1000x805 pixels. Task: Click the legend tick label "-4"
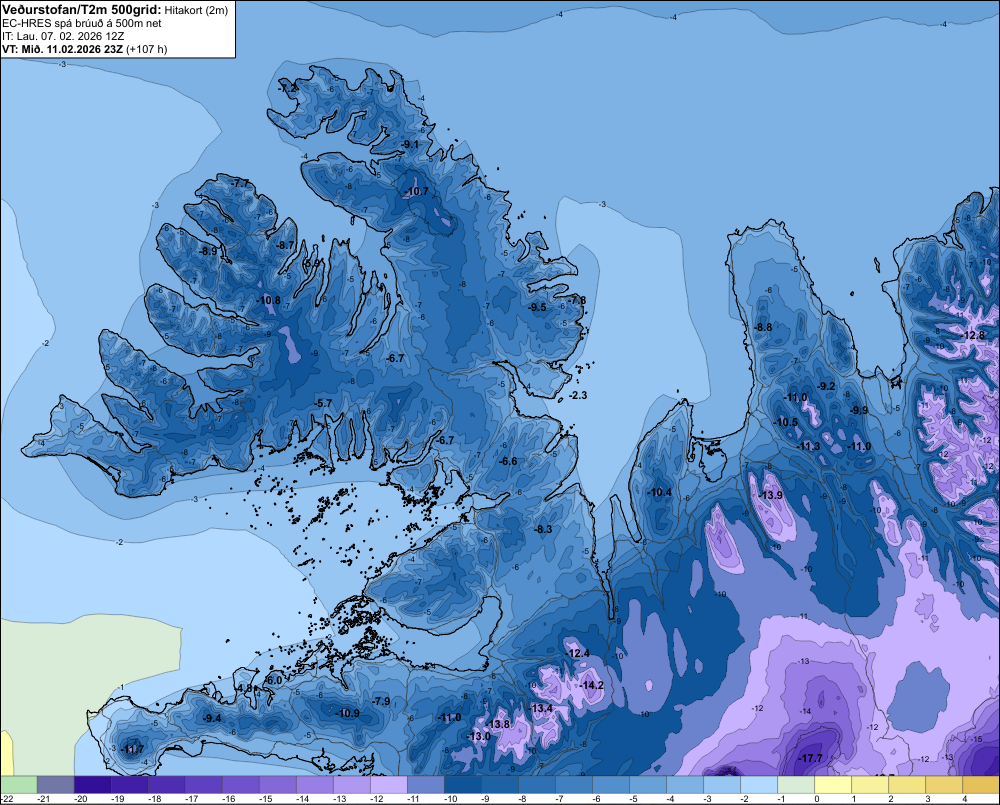click(x=671, y=799)
